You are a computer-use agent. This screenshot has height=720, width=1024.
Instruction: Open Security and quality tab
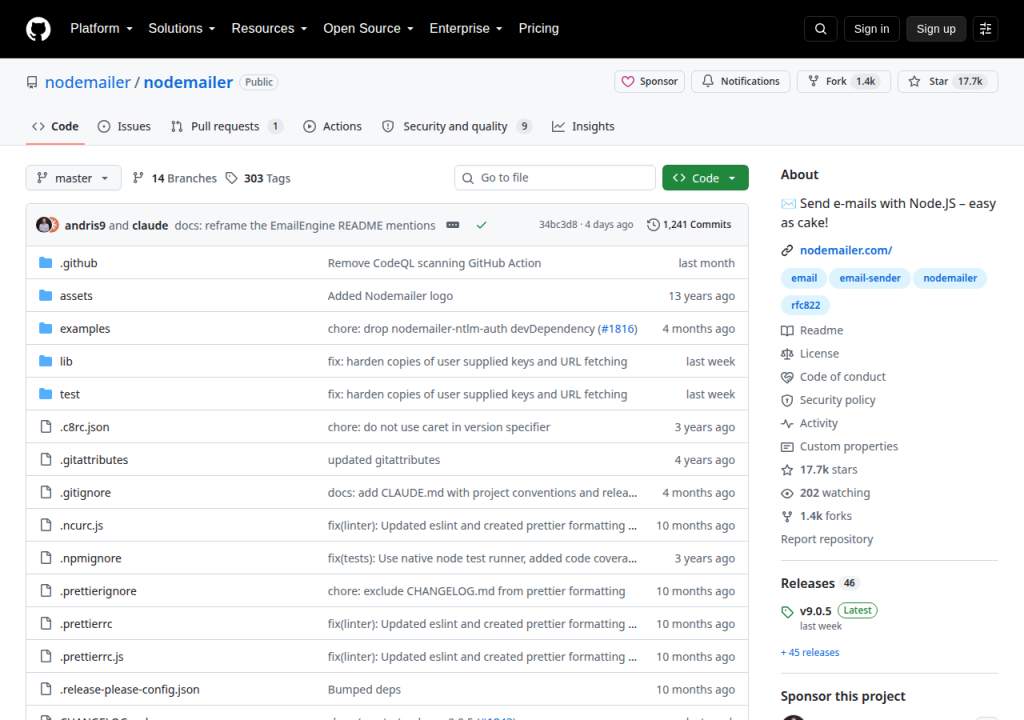click(x=456, y=127)
